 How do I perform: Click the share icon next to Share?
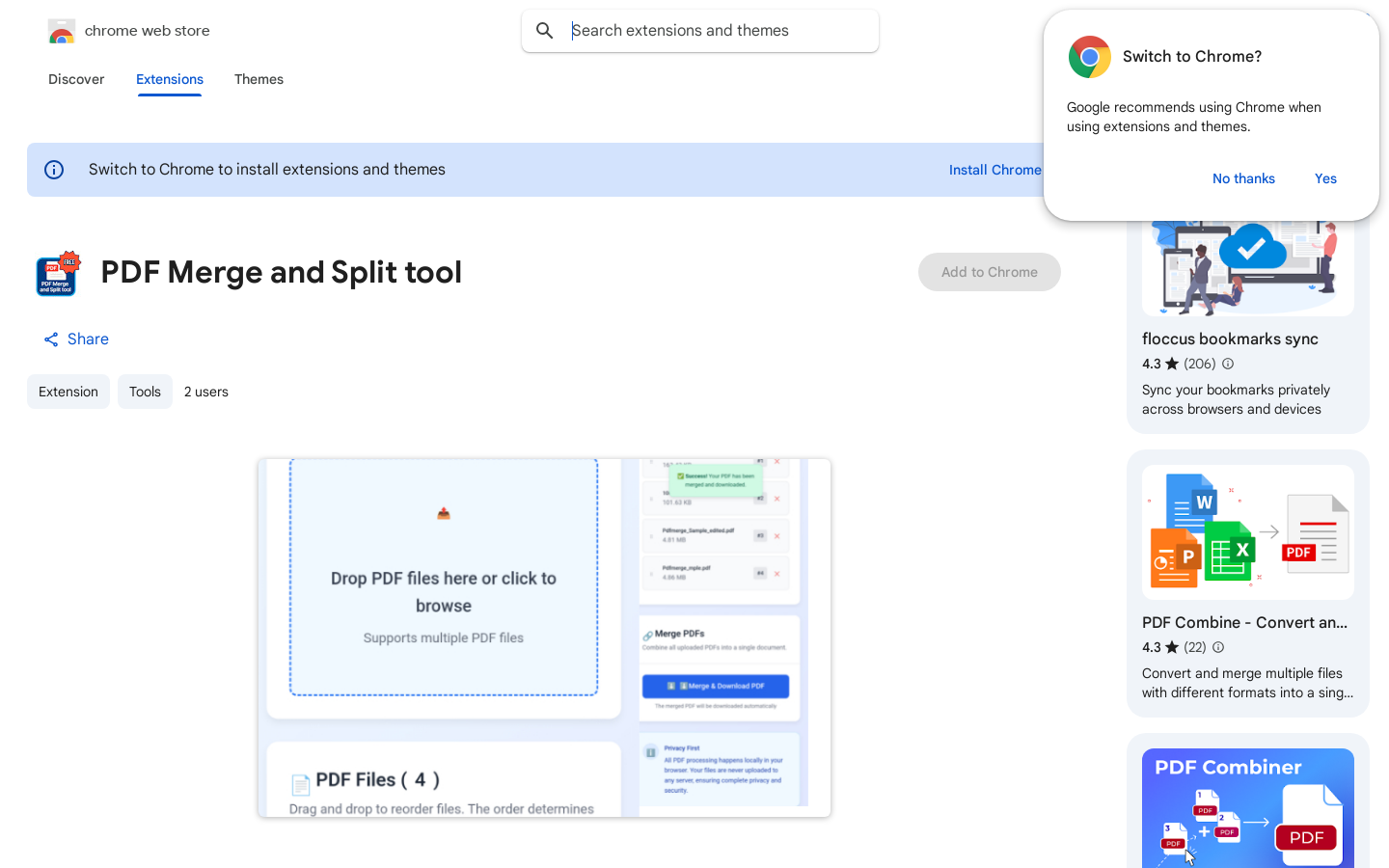pyautogui.click(x=51, y=339)
